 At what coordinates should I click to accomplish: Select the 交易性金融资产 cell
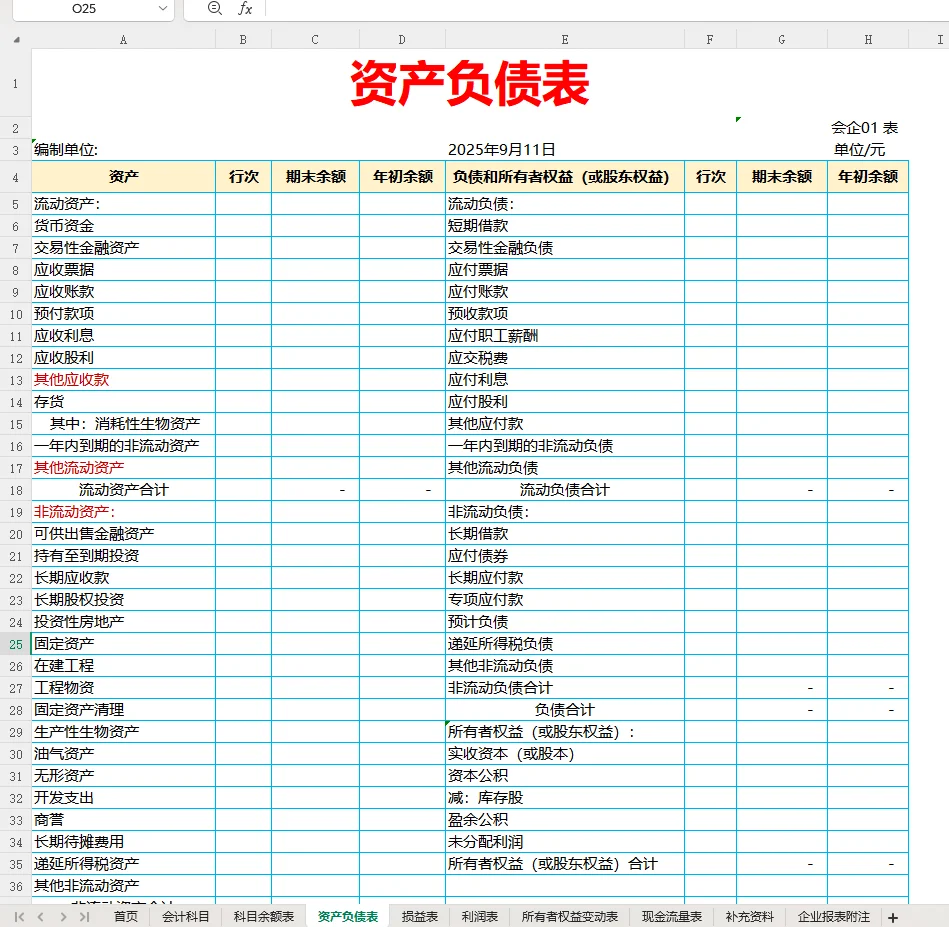coord(123,247)
